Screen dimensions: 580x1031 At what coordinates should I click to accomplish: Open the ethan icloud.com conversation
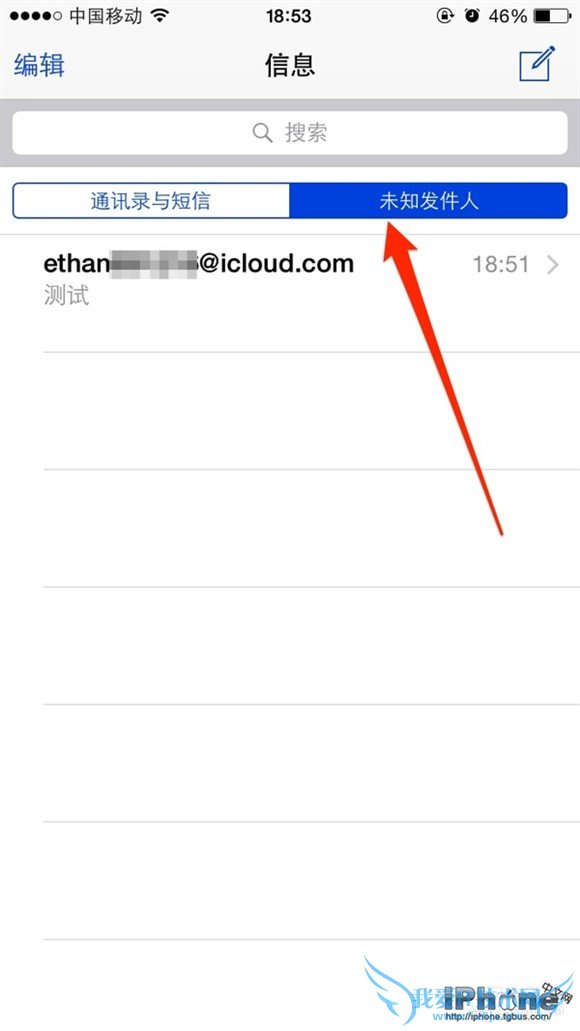(x=290, y=293)
